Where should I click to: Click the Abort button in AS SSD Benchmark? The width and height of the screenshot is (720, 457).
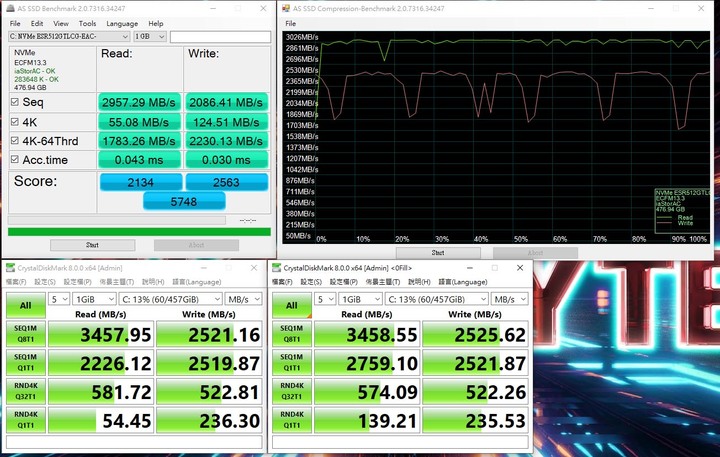196,245
